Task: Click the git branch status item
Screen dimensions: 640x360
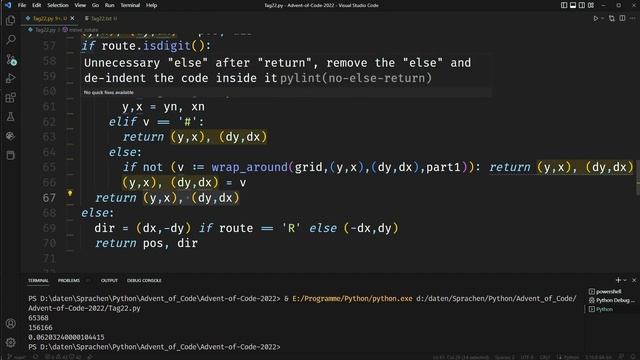Action: (x=16, y=357)
